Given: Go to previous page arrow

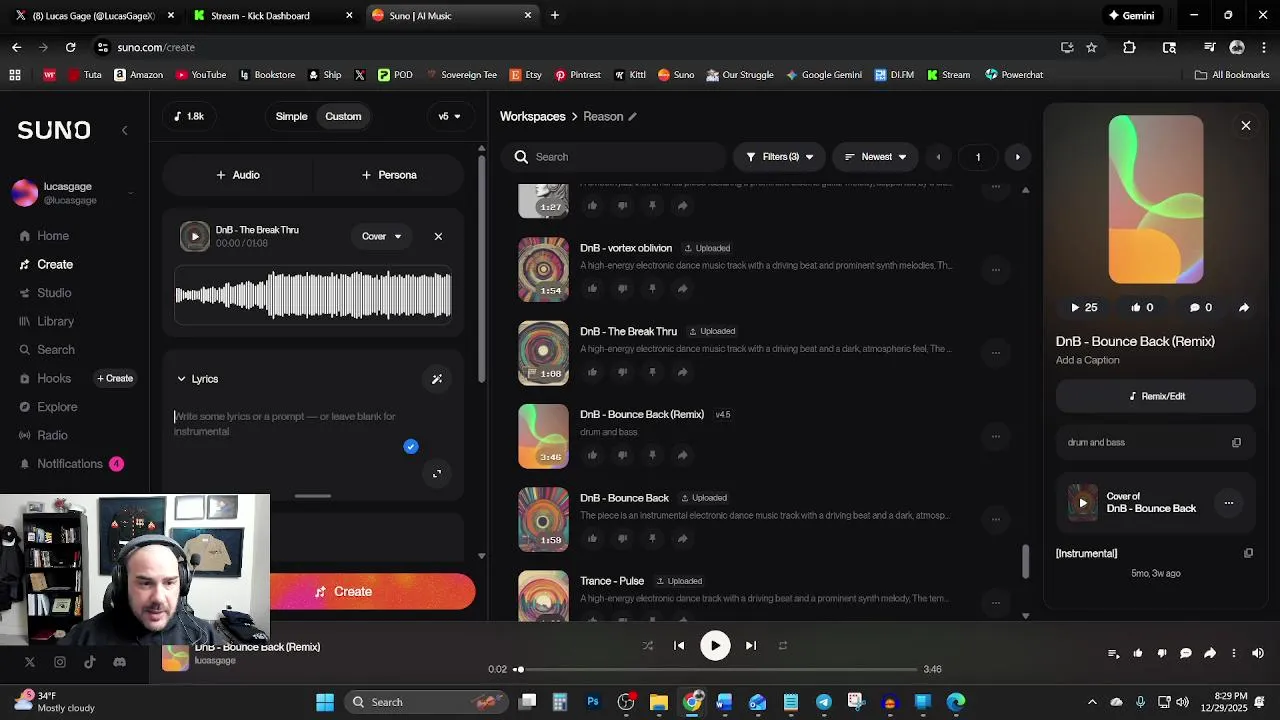Looking at the screenshot, I should coord(938,157).
